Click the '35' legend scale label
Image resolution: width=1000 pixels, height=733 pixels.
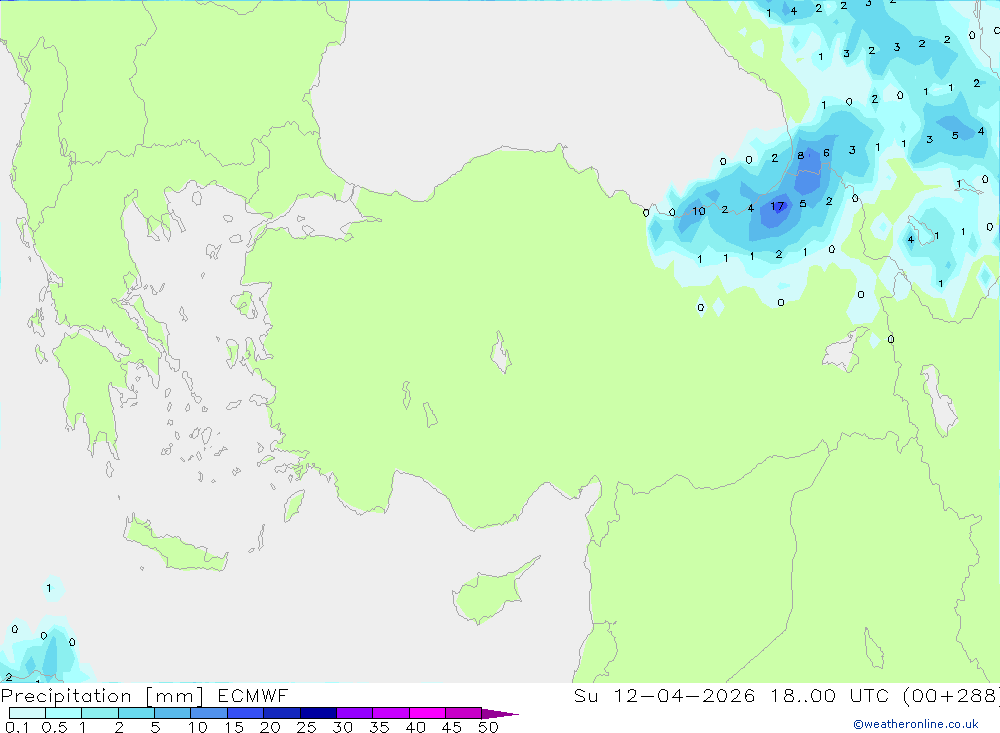(379, 727)
